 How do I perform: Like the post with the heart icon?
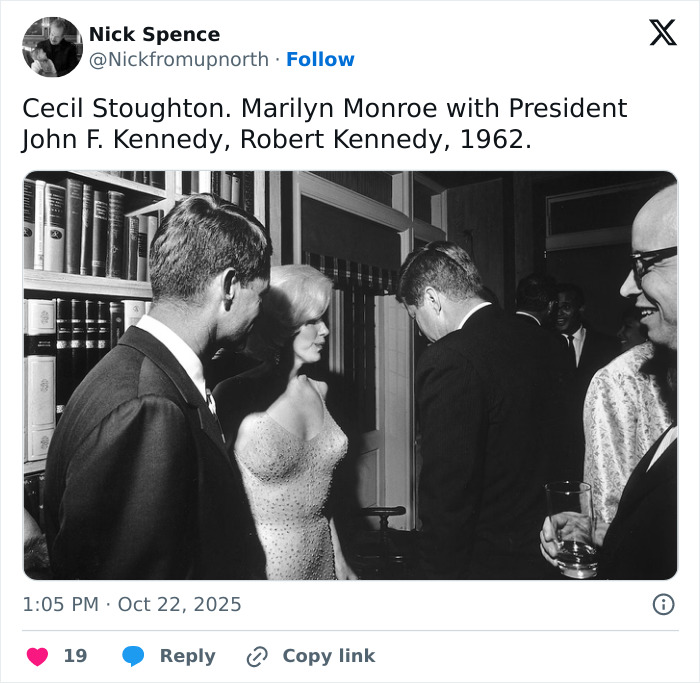pyautogui.click(x=37, y=656)
